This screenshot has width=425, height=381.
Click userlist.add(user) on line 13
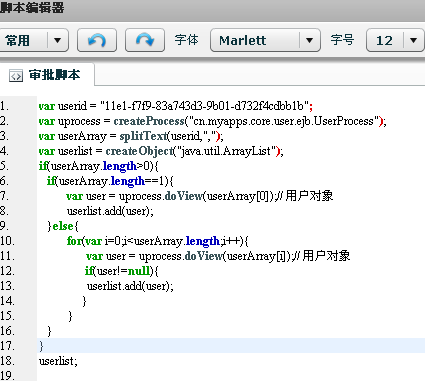[130, 286]
